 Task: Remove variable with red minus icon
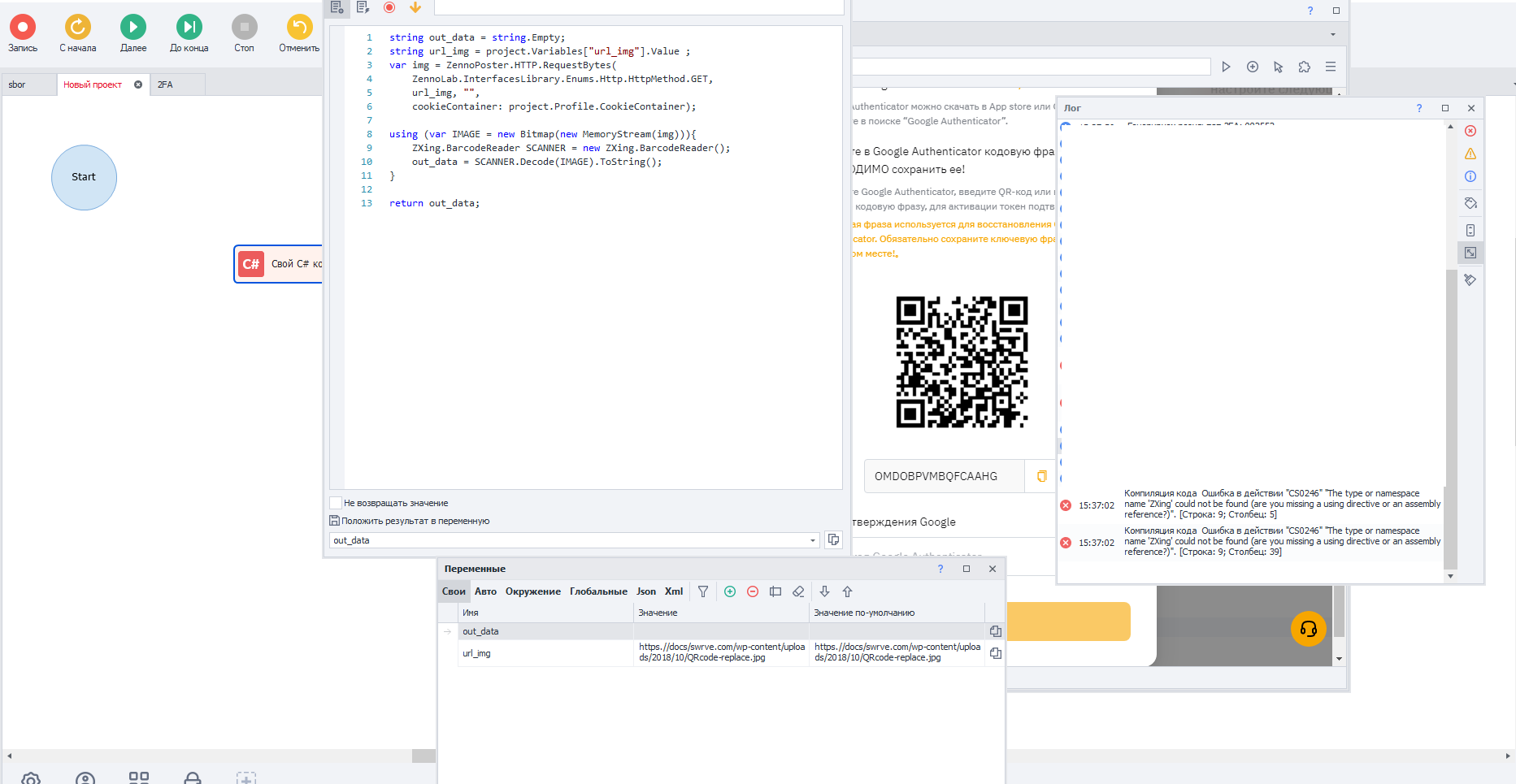point(753,591)
